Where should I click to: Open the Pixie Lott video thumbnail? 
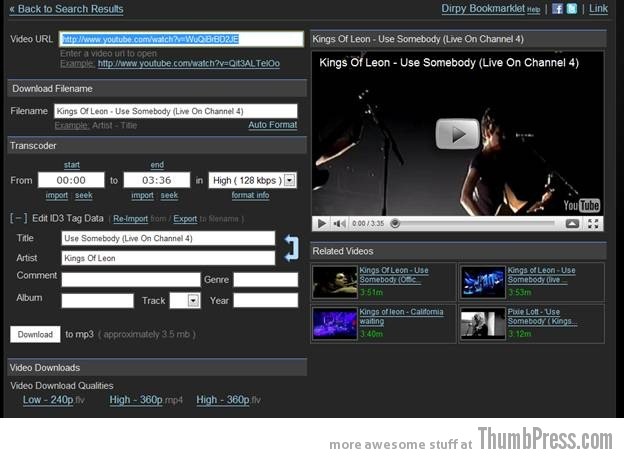(483, 323)
